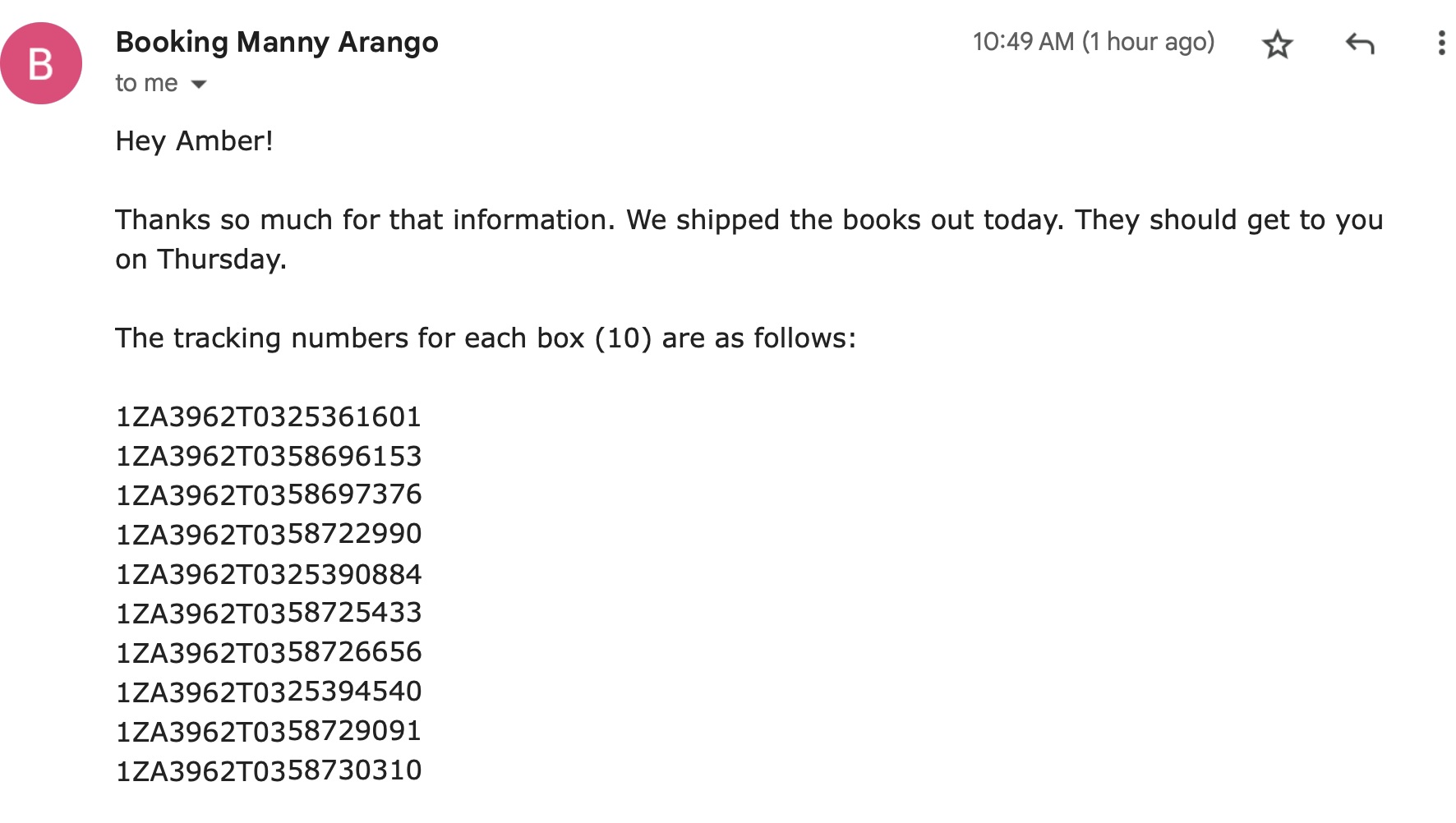Click the "Hey Amber!" greeting line
The image size is (1456, 823).
click(x=194, y=141)
